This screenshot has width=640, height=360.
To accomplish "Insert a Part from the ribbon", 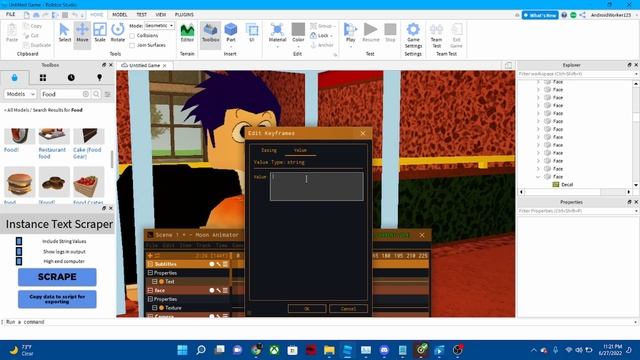I will [231, 33].
